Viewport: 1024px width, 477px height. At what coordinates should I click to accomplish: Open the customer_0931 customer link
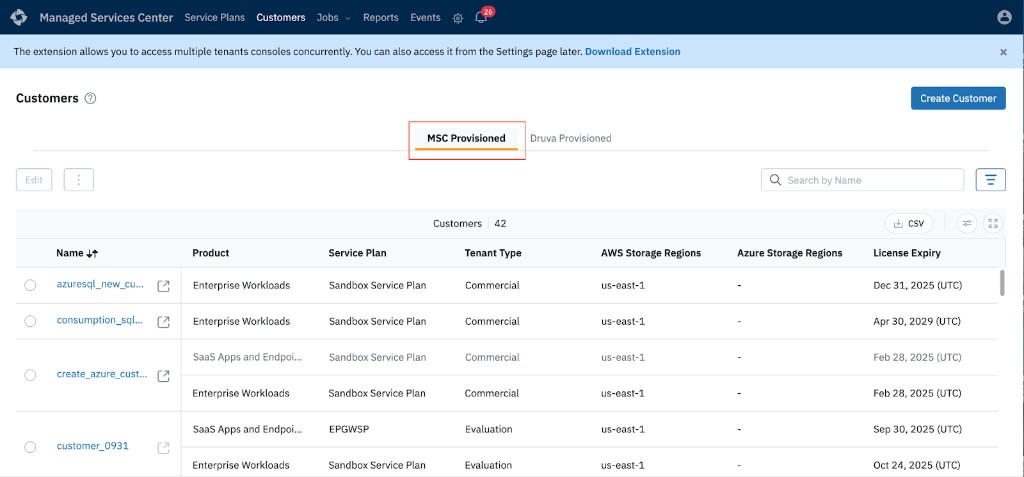(x=93, y=446)
